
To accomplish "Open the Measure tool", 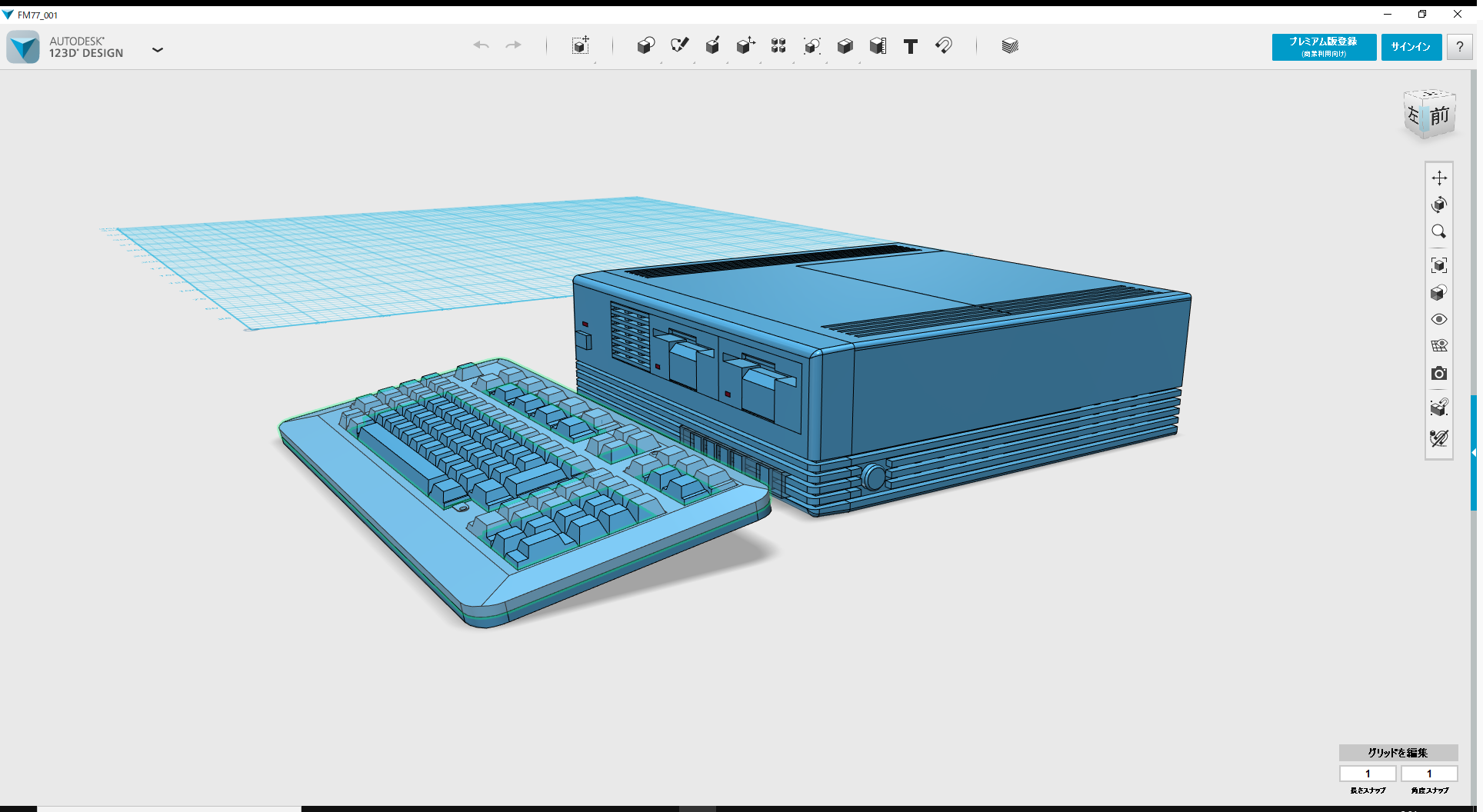I will click(878, 46).
